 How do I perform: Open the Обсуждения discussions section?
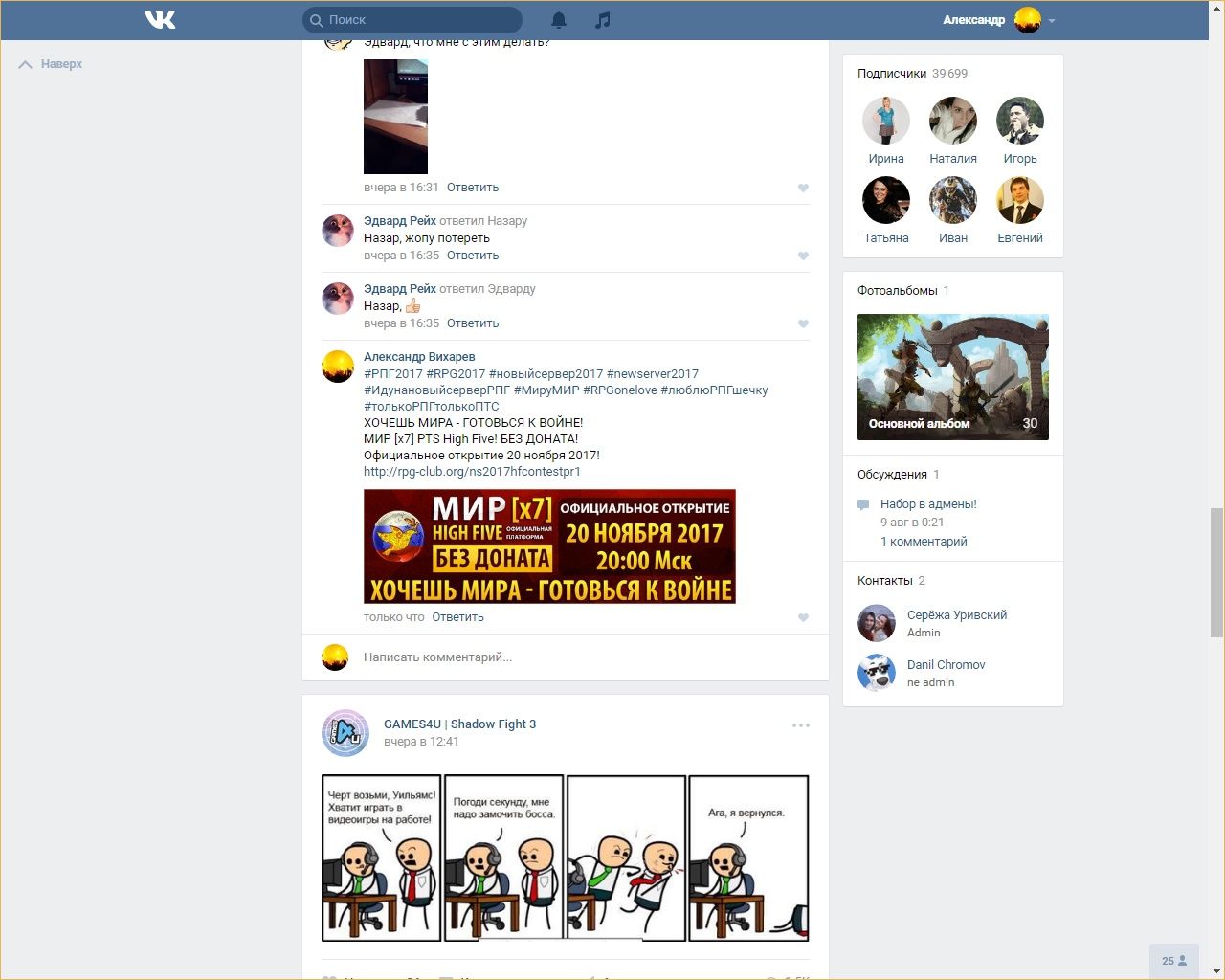(892, 475)
